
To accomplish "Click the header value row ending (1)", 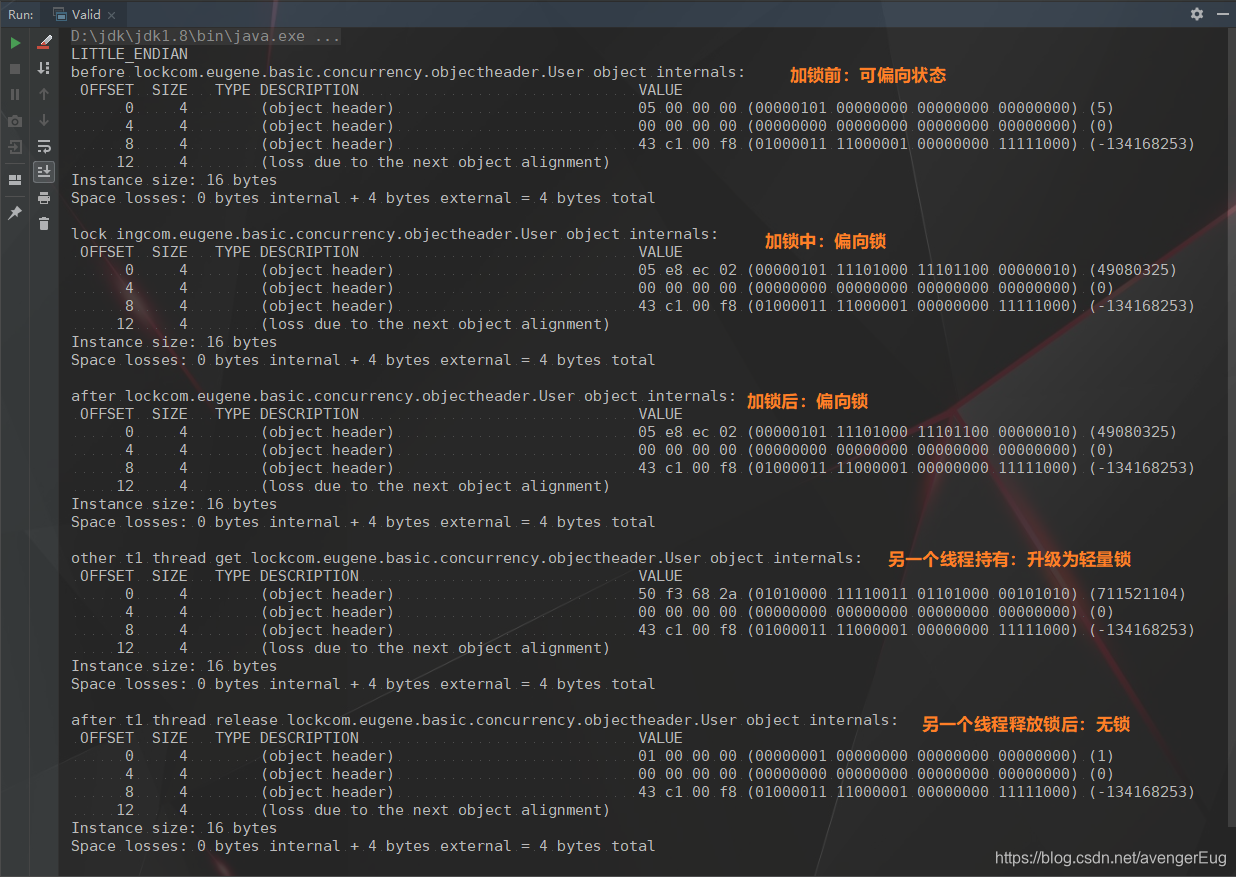I will [876, 756].
